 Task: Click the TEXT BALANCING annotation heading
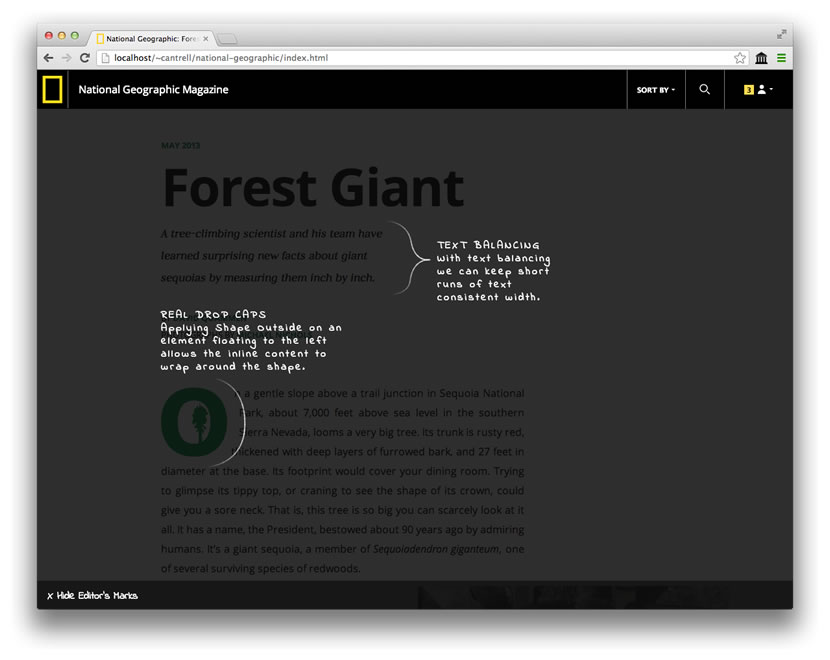[x=488, y=245]
